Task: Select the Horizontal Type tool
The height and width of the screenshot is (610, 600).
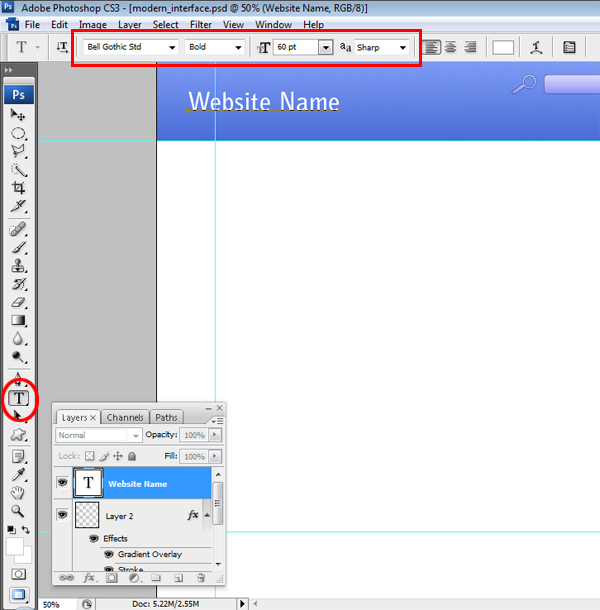Action: 19,398
